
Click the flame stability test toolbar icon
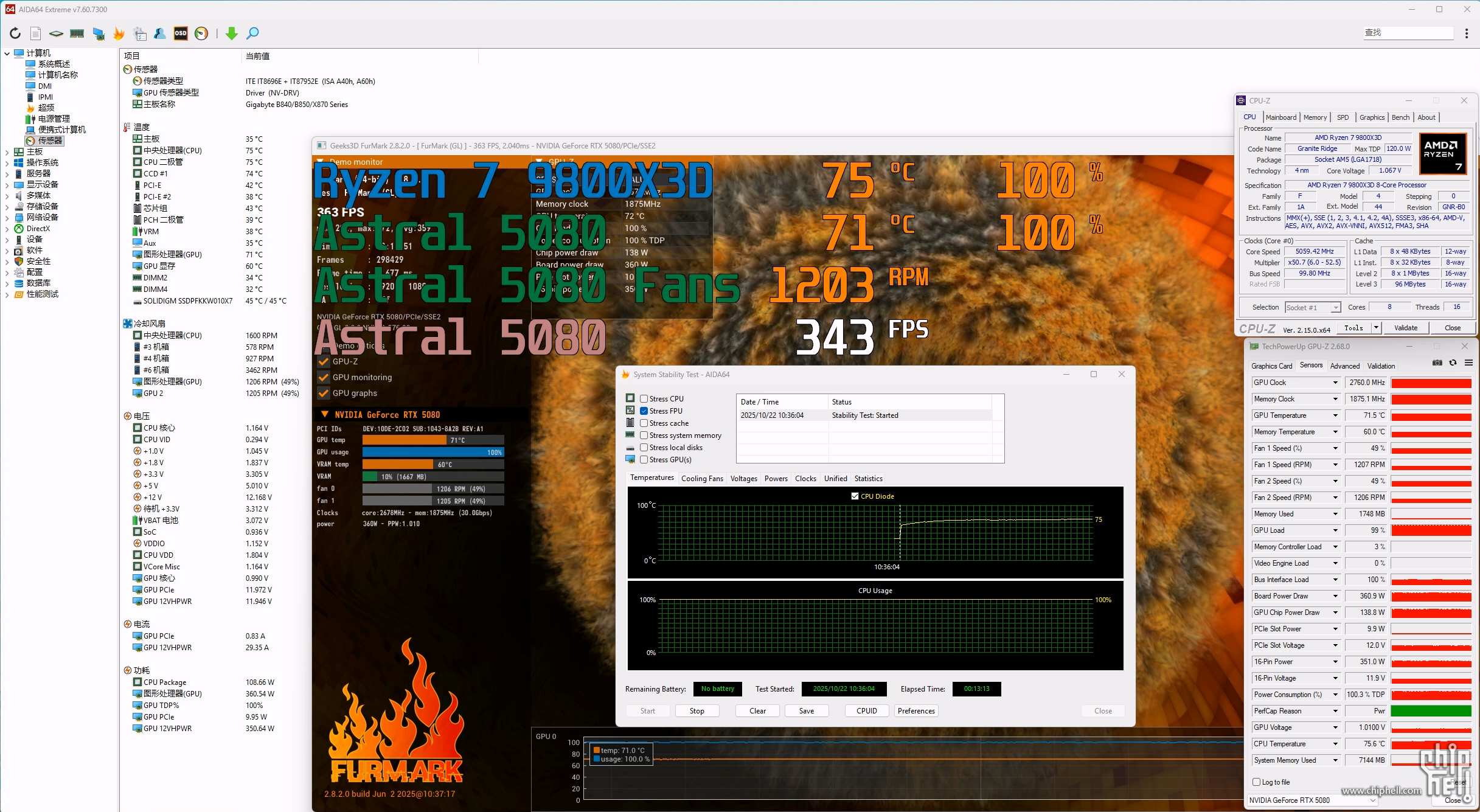pyautogui.click(x=119, y=33)
